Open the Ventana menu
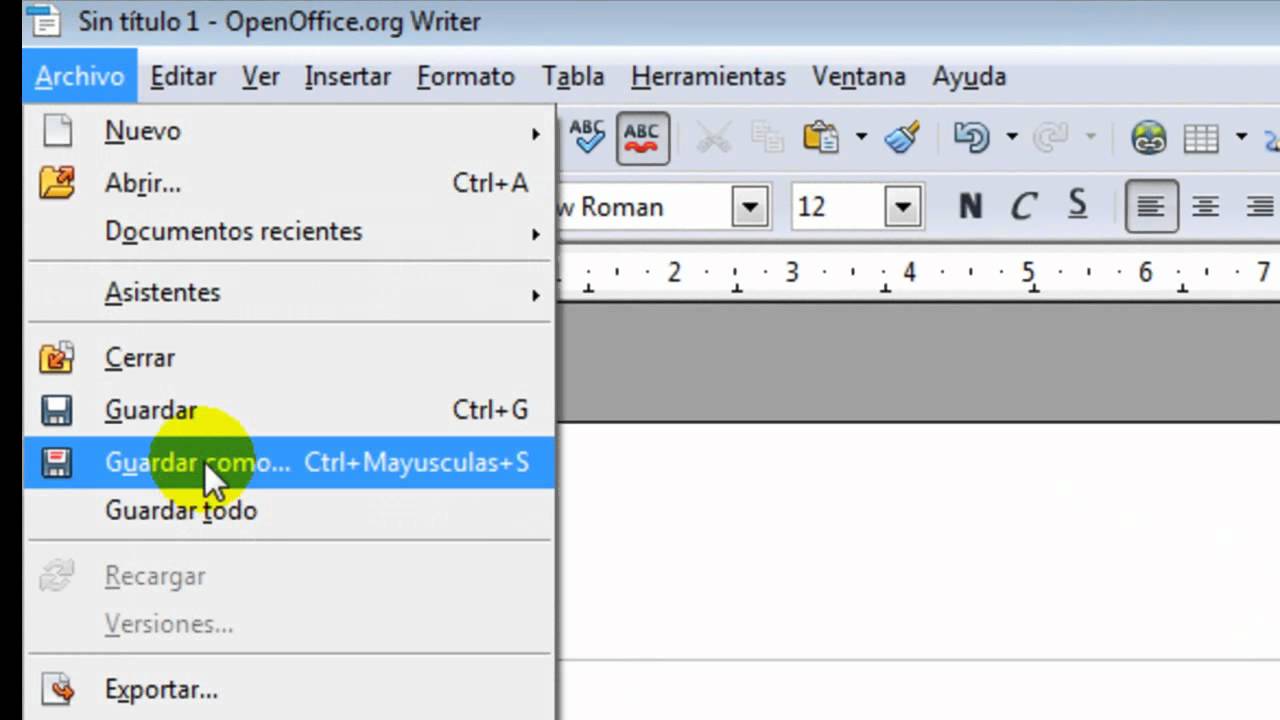The image size is (1280, 720). point(858,77)
